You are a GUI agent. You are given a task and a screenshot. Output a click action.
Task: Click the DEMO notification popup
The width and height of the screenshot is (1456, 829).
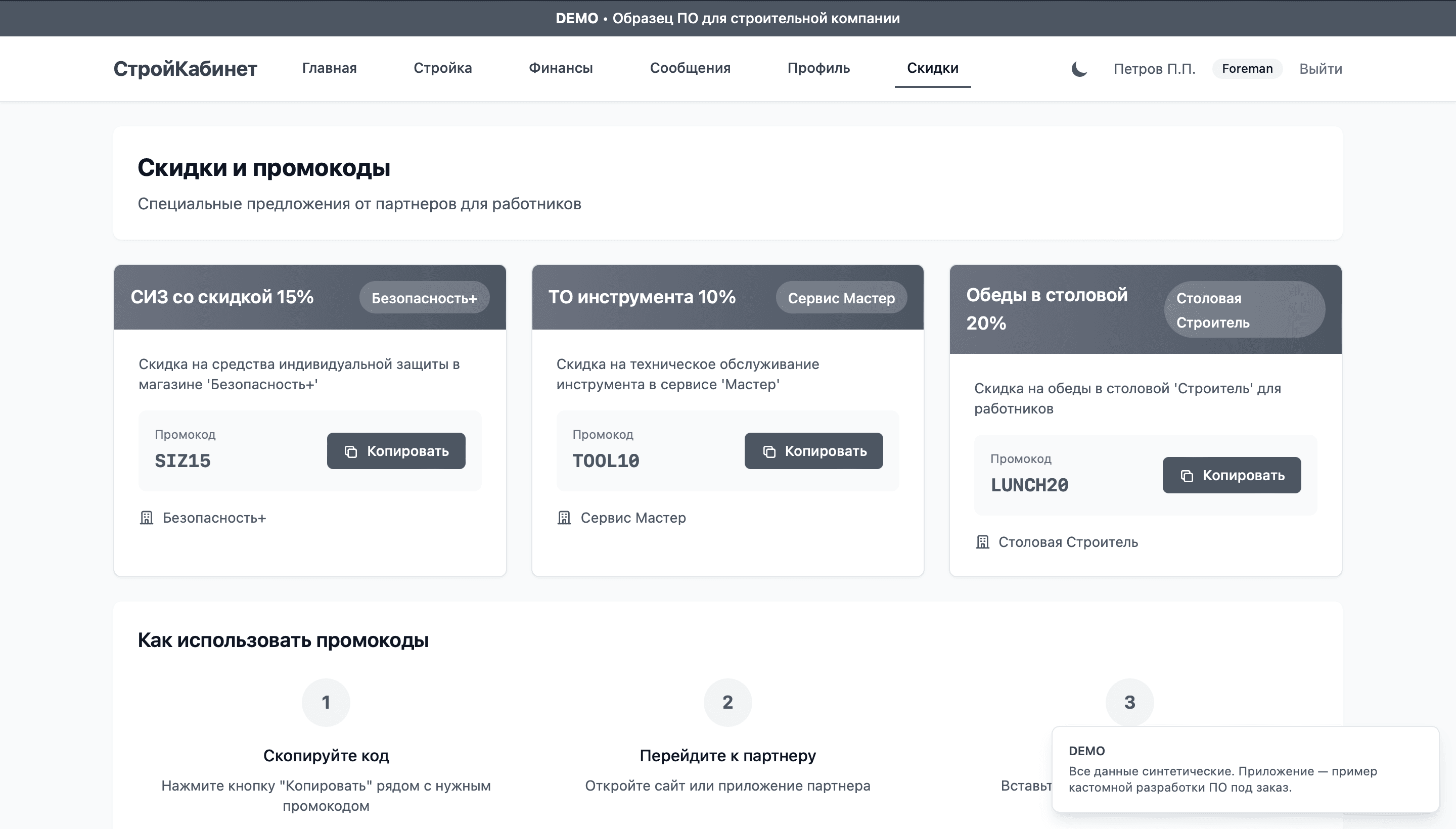[1245, 769]
